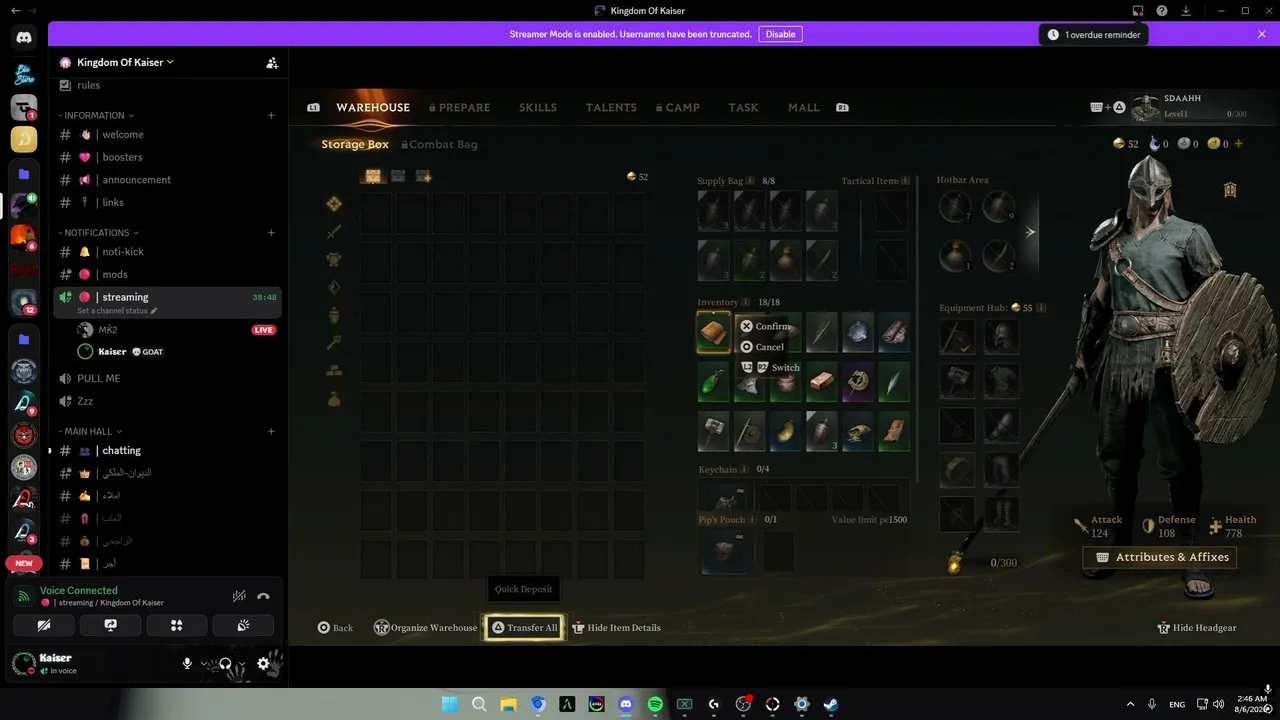1280x720 pixels.
Task: Open Discord direct messages home icon
Action: 24,38
